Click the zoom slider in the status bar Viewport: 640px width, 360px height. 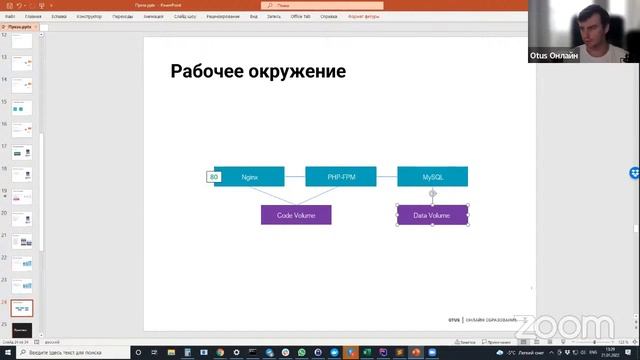[594, 342]
